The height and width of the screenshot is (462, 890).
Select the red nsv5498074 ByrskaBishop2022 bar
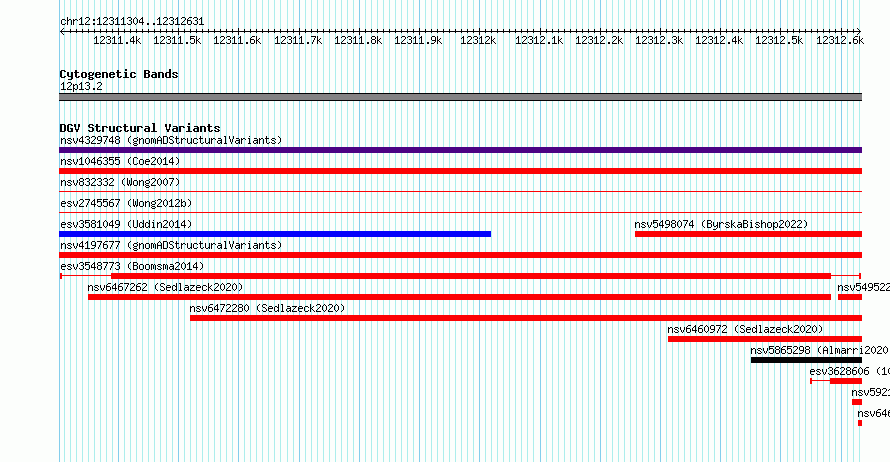click(x=748, y=234)
